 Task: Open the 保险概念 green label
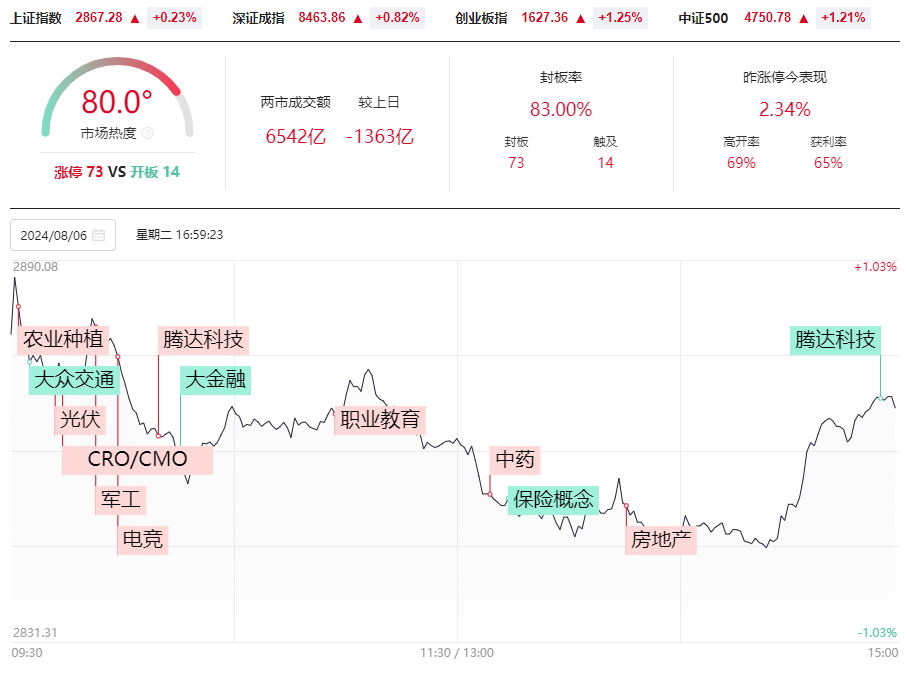(x=554, y=500)
